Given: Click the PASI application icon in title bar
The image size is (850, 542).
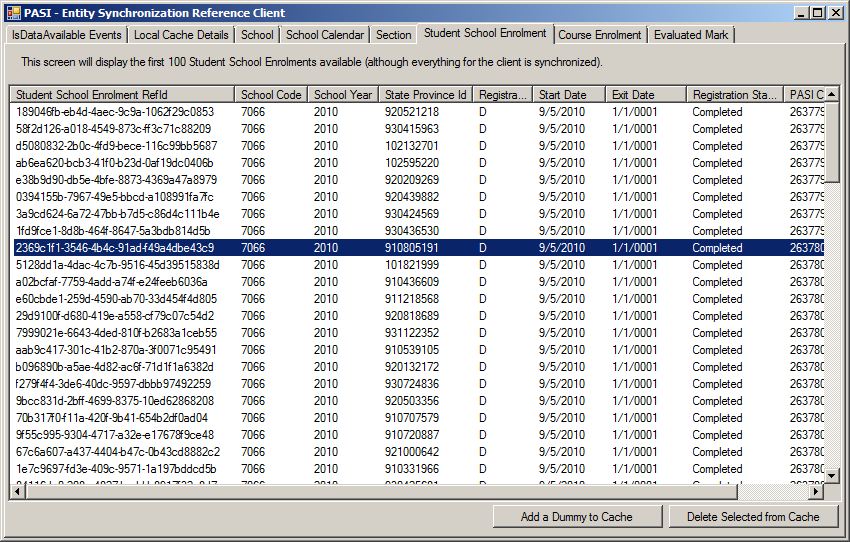Looking at the screenshot, I should click(x=14, y=13).
